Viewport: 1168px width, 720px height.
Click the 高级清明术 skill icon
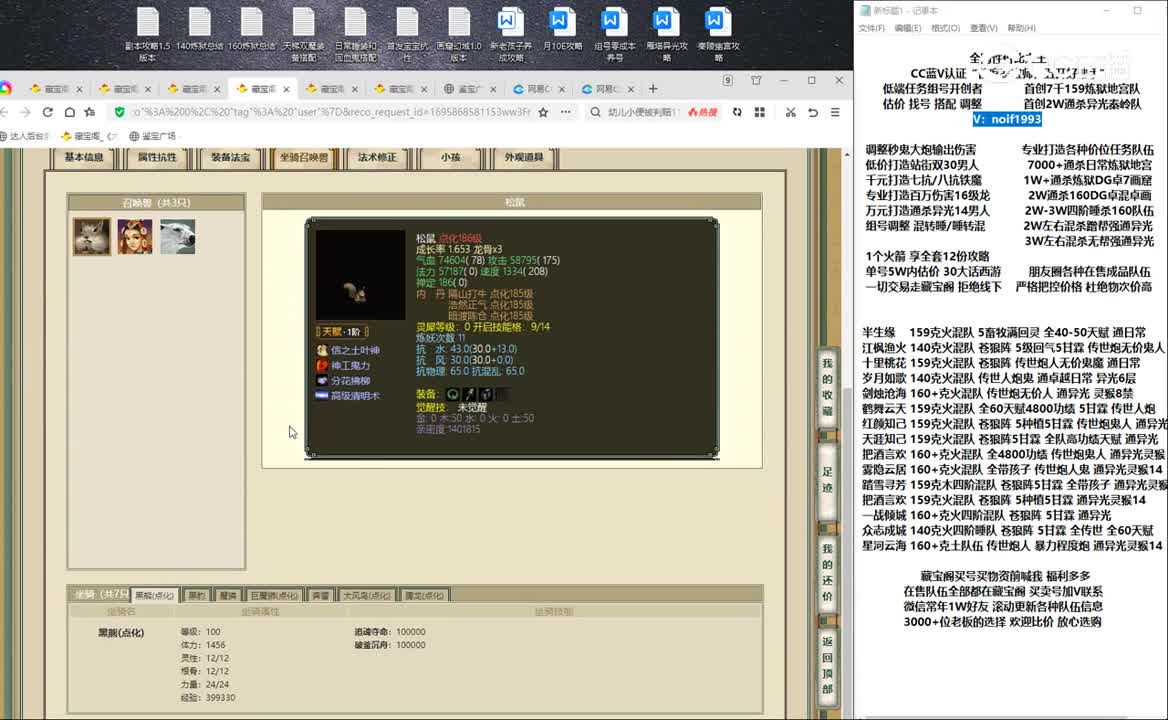click(322, 396)
